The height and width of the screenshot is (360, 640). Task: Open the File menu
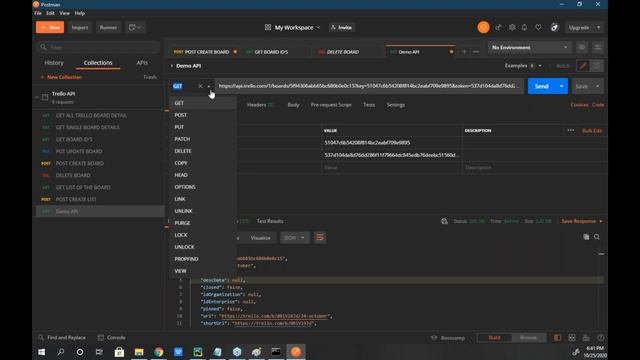(x=38, y=13)
